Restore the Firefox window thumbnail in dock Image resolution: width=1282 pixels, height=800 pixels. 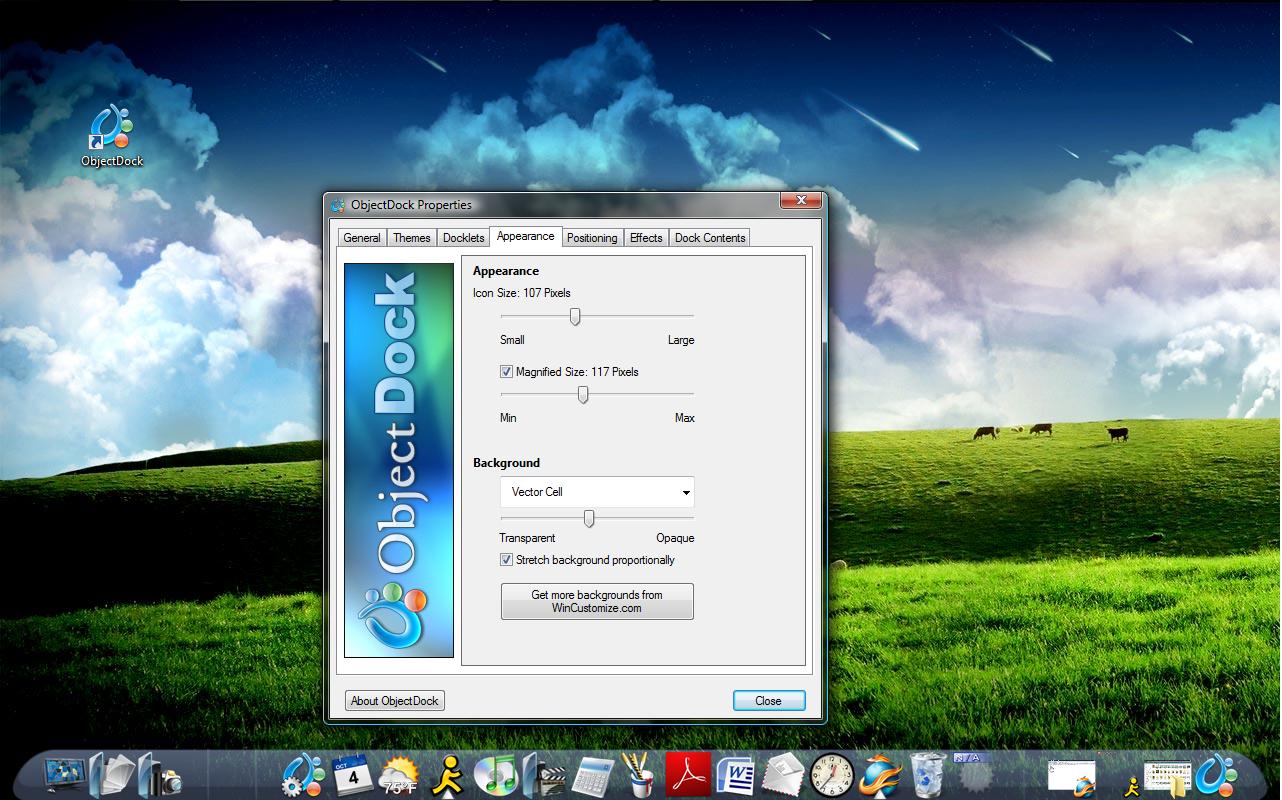tap(1071, 778)
